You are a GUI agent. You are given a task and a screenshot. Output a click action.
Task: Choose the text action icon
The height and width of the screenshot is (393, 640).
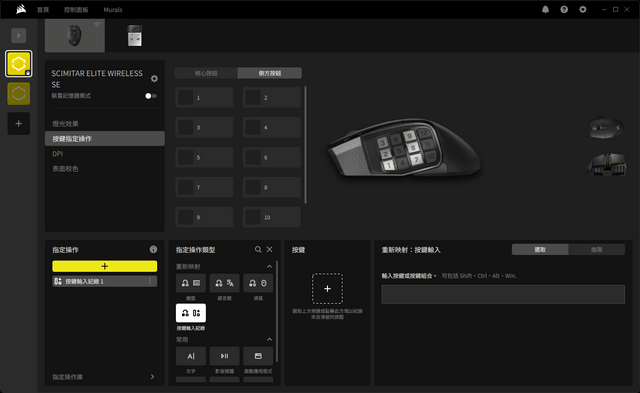(x=191, y=356)
